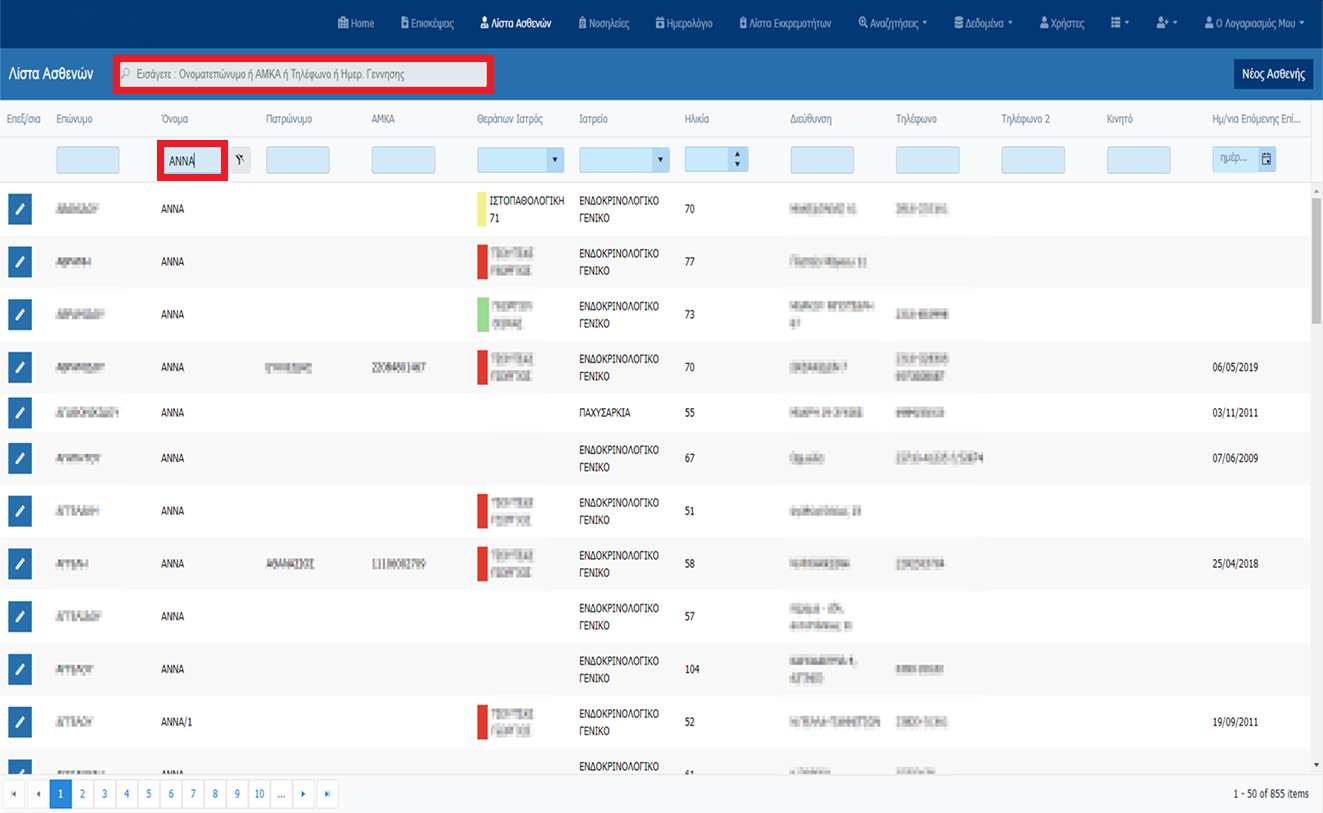
Task: Click the edit pencil icon in the first patient row
Action: coord(20,209)
